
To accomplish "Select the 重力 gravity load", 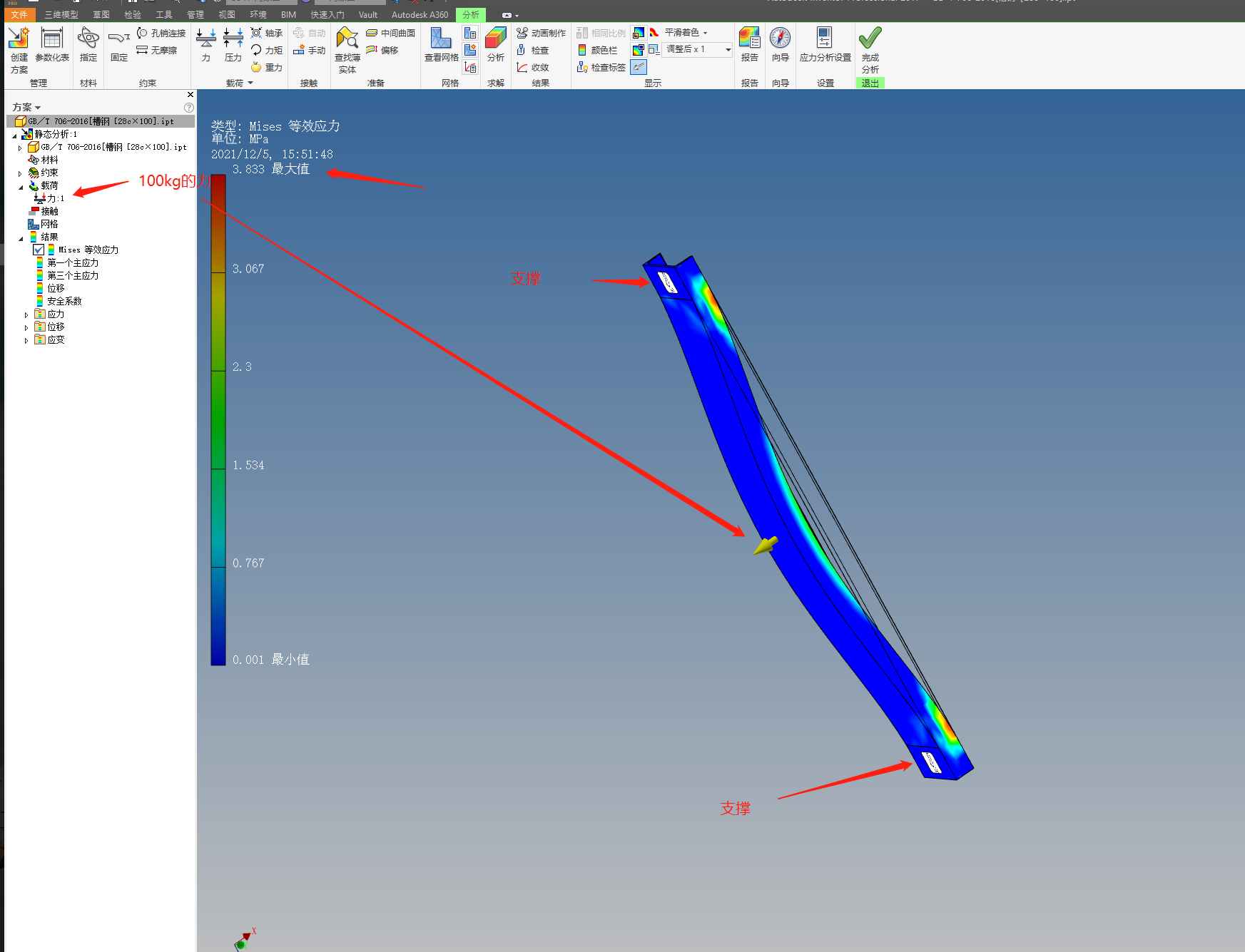I will [x=267, y=67].
